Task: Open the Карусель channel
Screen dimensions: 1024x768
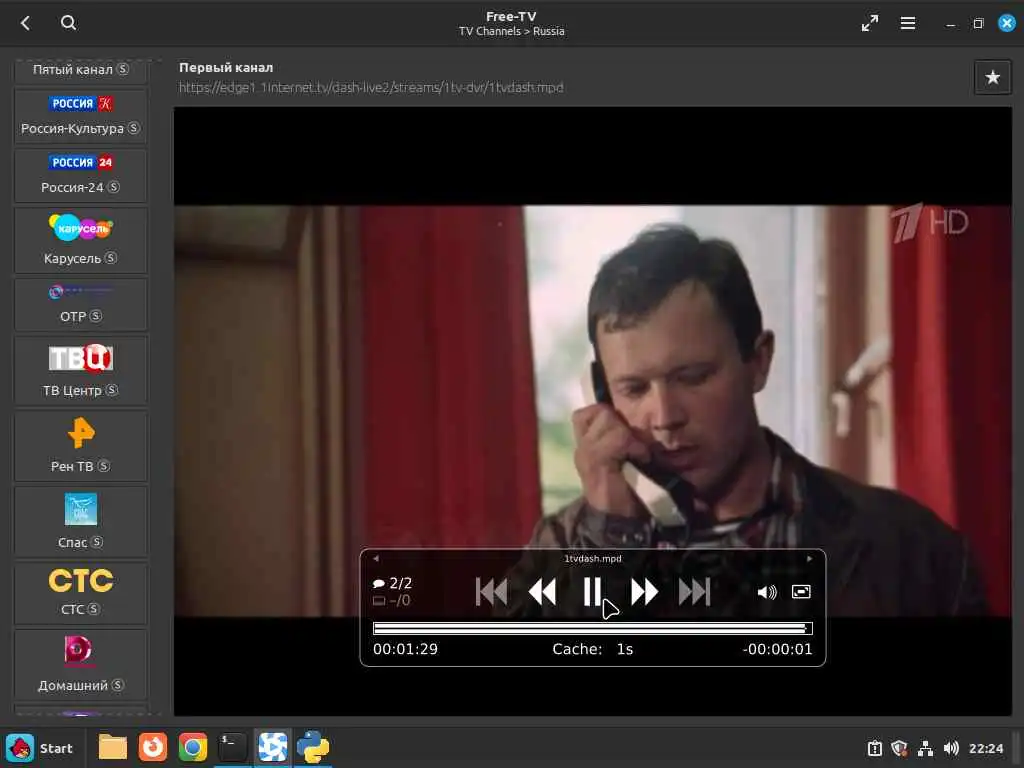Action: [81, 240]
